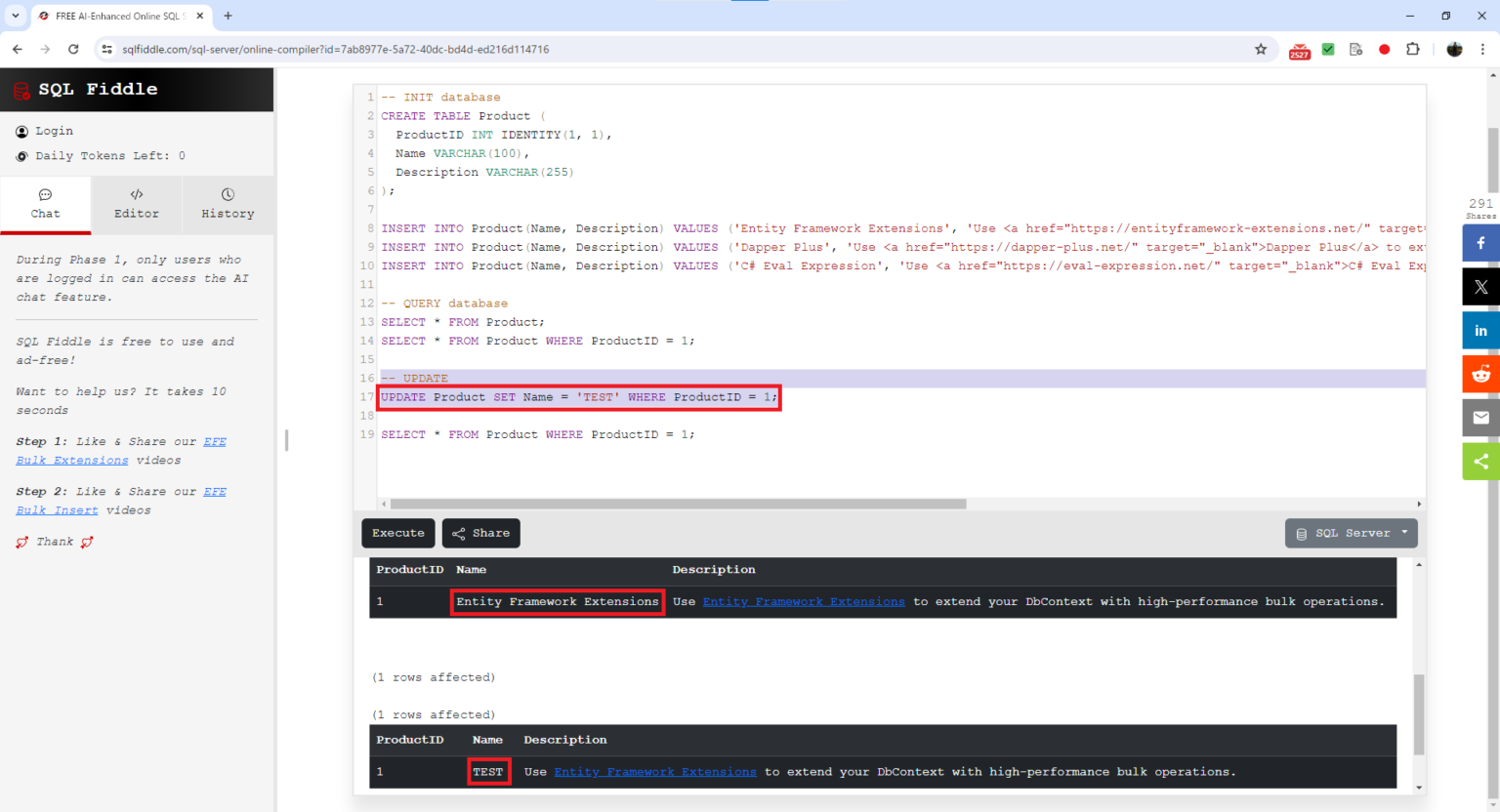Share the fiddle on Facebook
This screenshot has height=812, width=1500.
(1480, 242)
